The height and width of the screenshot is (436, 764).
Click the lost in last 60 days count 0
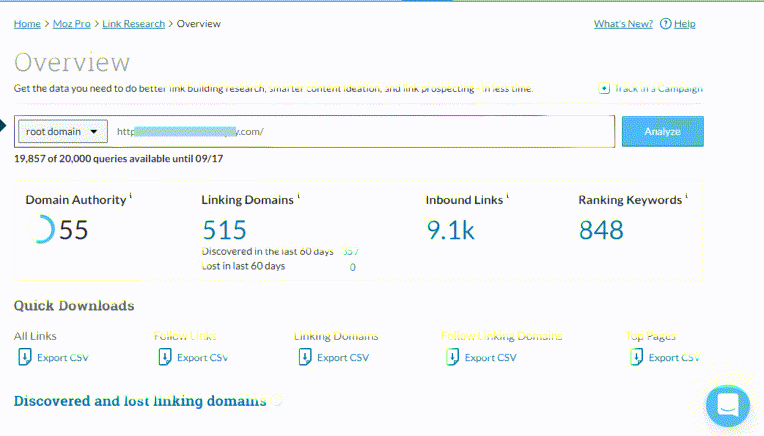[x=352, y=267]
